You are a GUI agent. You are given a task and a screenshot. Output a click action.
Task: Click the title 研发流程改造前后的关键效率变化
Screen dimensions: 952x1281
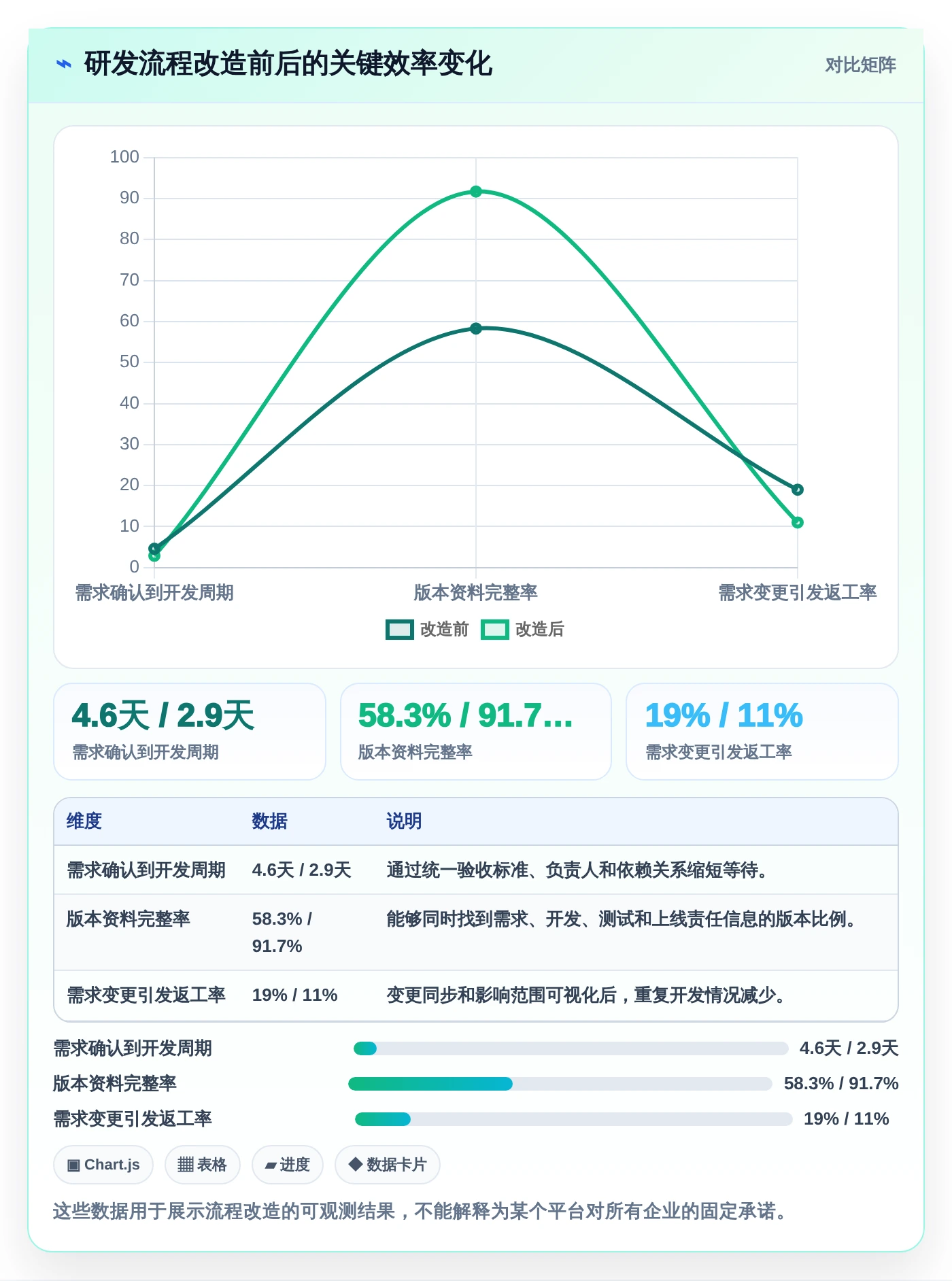pos(288,65)
